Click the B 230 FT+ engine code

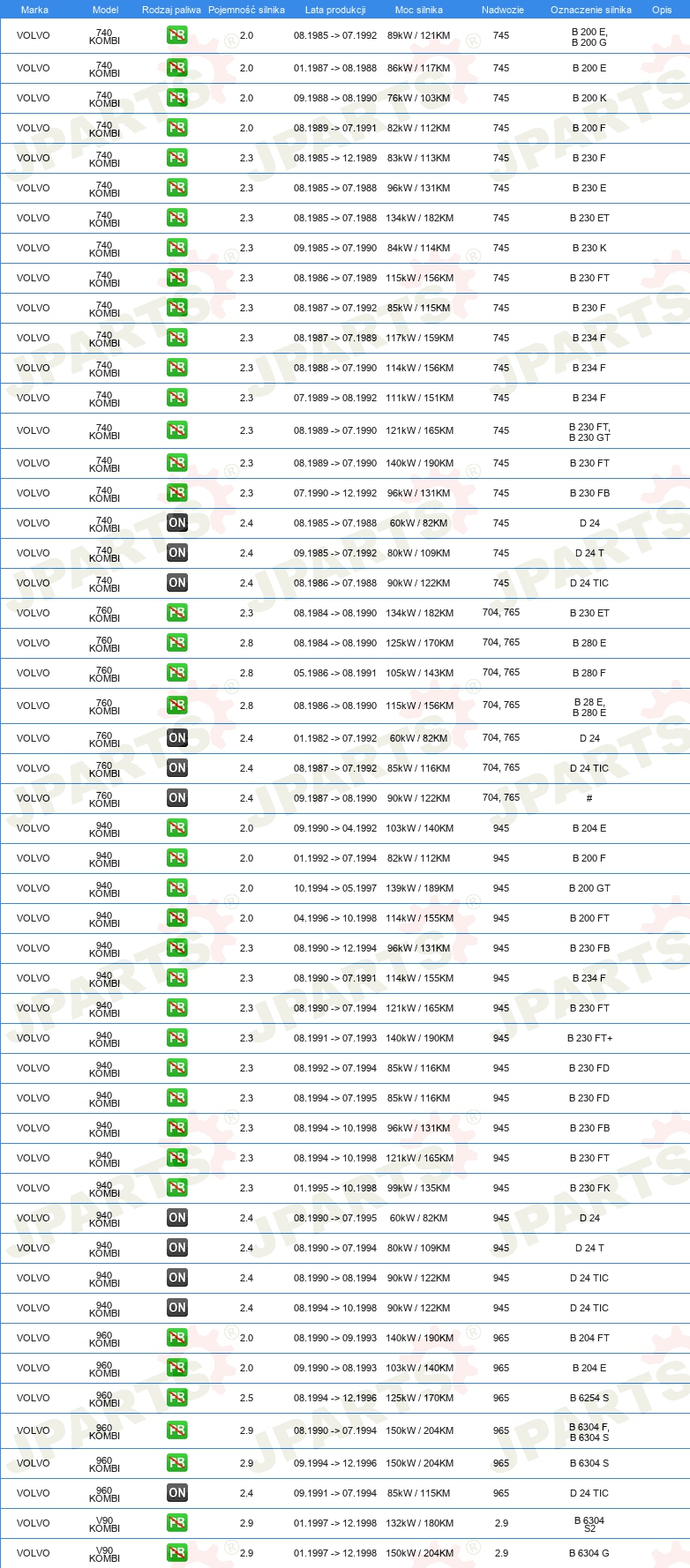point(589,1038)
